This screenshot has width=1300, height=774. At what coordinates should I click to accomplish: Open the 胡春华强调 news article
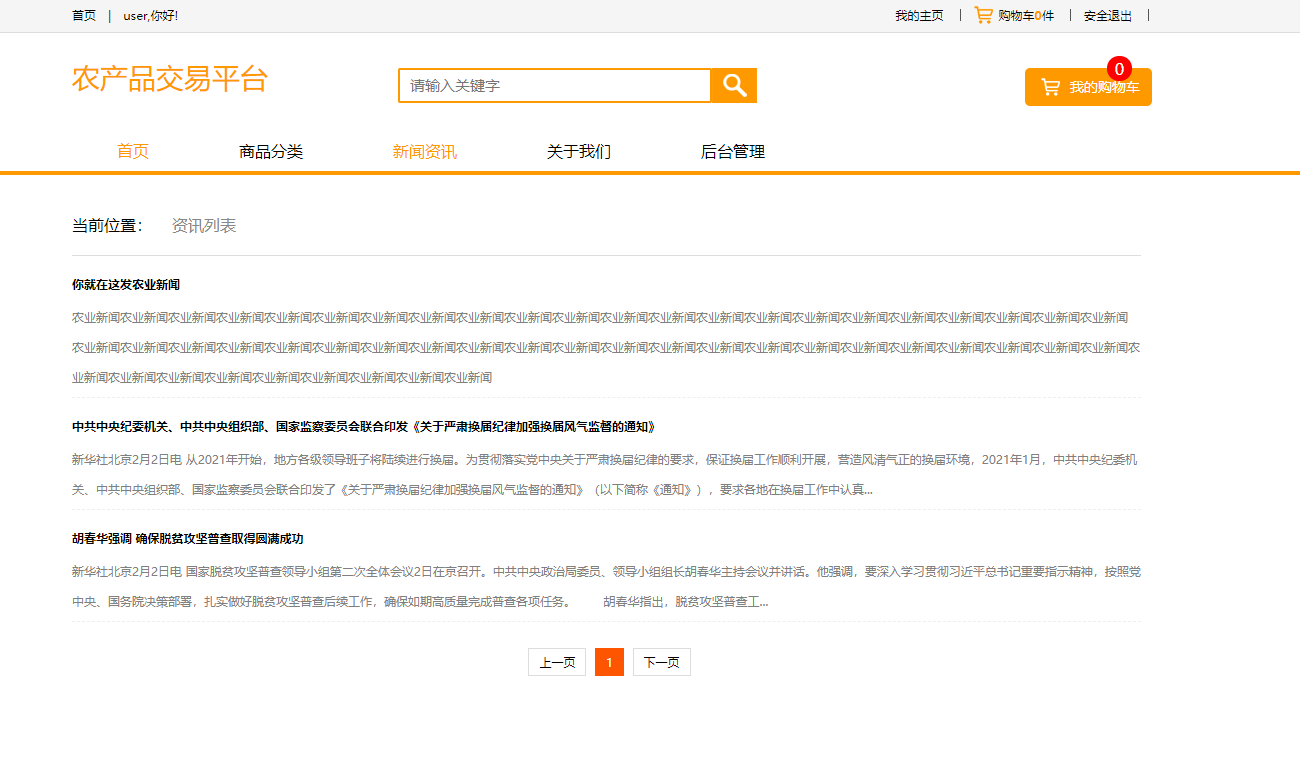coord(187,538)
